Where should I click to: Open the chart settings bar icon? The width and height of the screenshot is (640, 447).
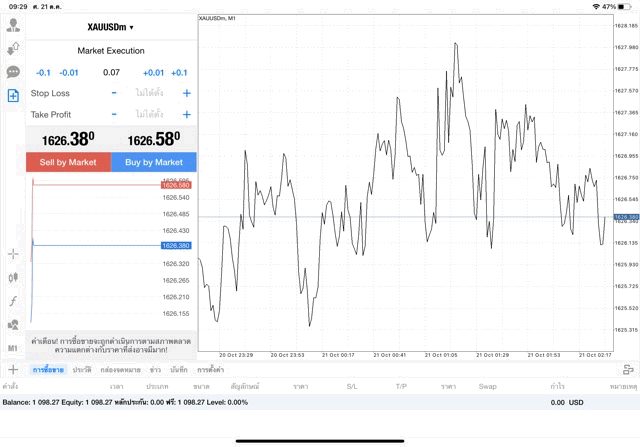tap(628, 370)
